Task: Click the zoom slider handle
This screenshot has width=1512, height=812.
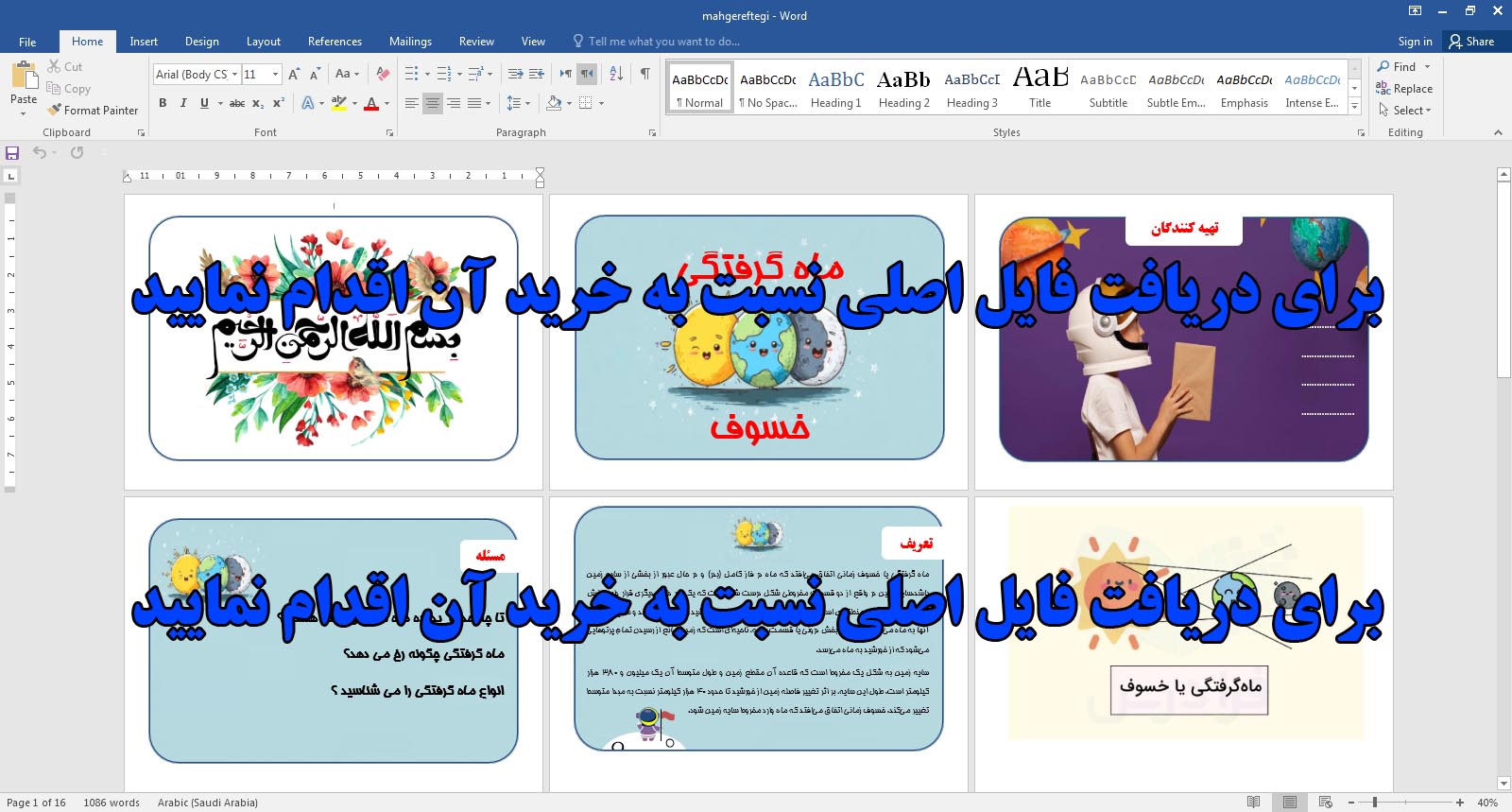Action: tap(1375, 803)
